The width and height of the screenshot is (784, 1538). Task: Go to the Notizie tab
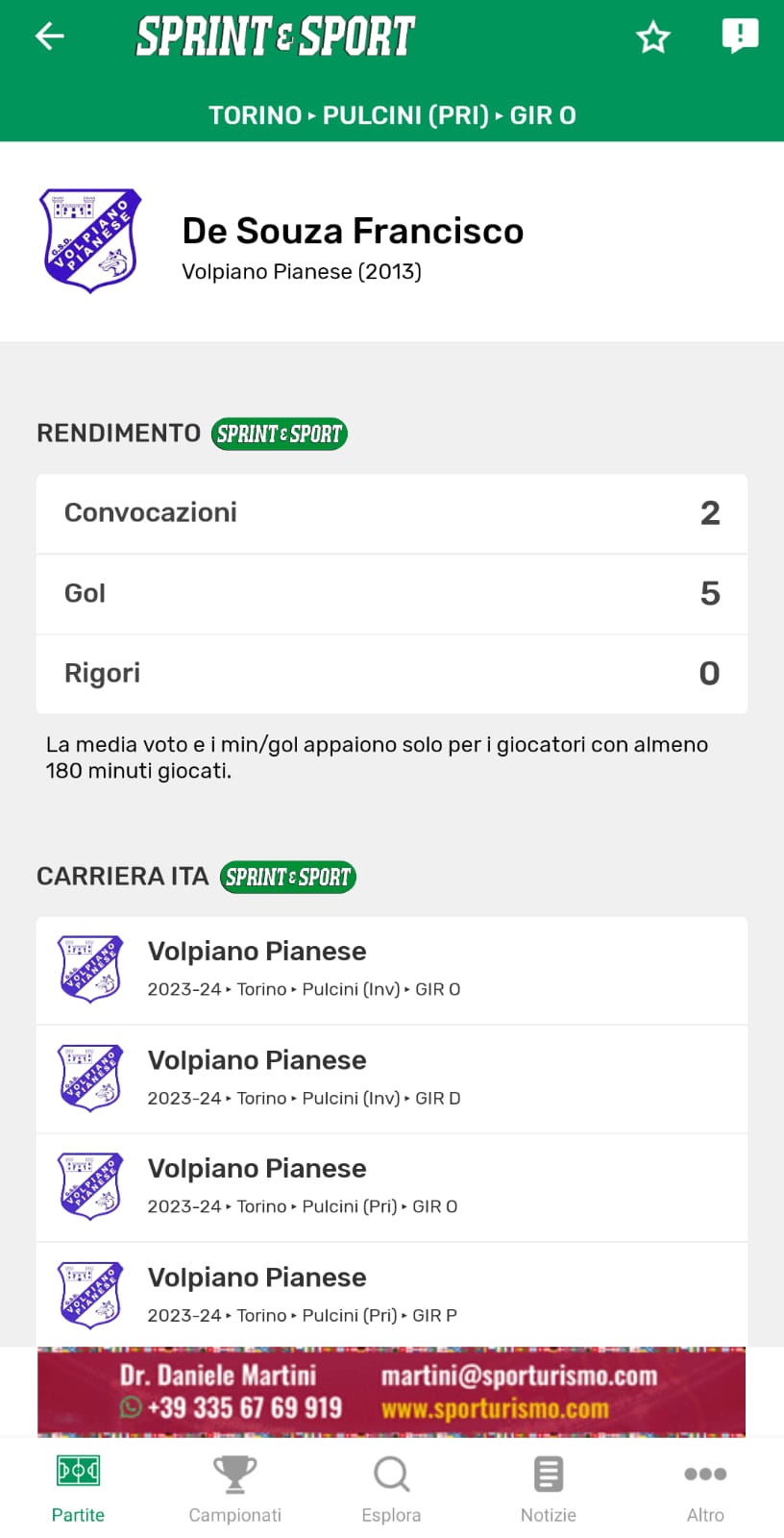pos(548,1488)
